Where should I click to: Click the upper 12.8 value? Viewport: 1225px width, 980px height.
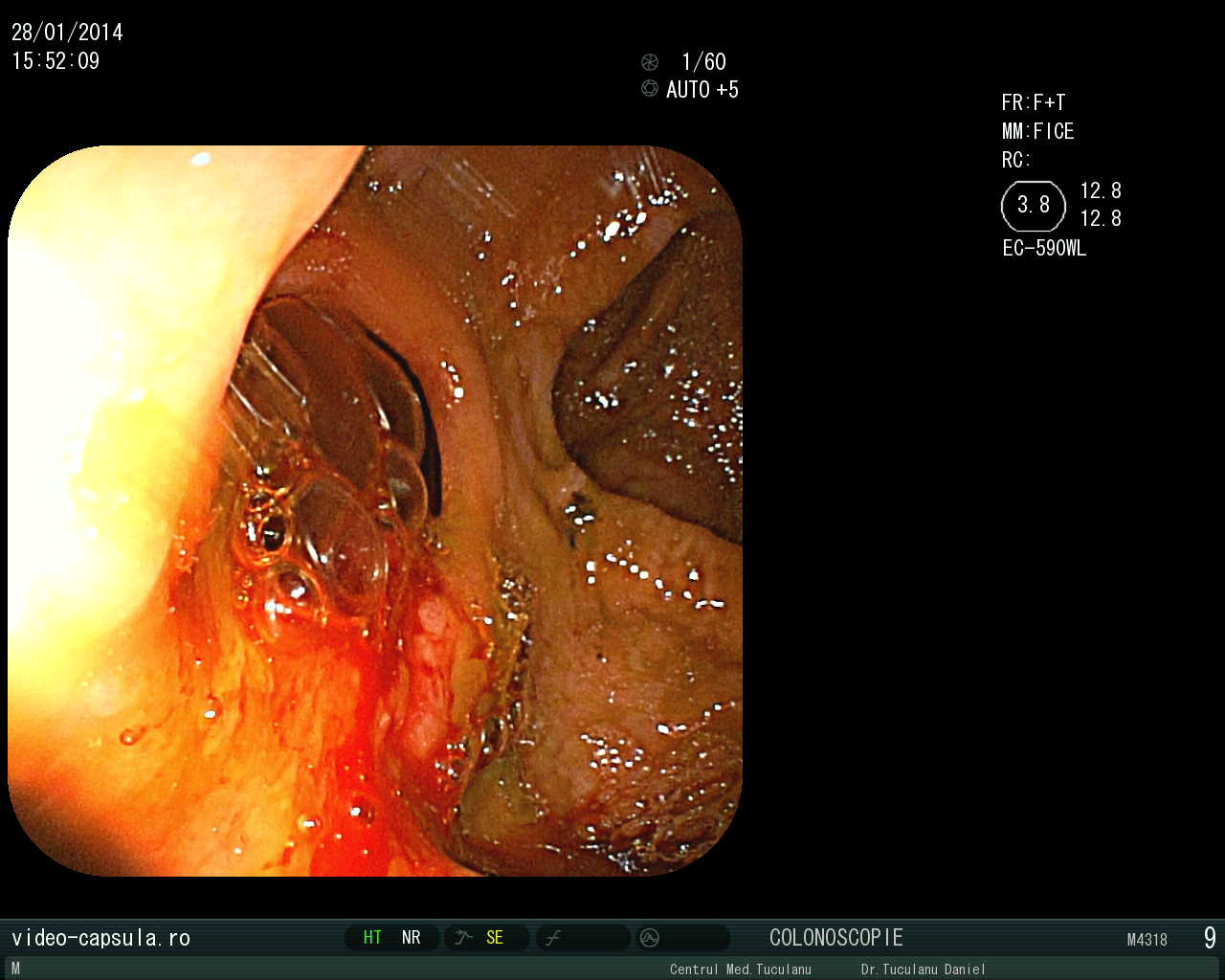(1101, 191)
